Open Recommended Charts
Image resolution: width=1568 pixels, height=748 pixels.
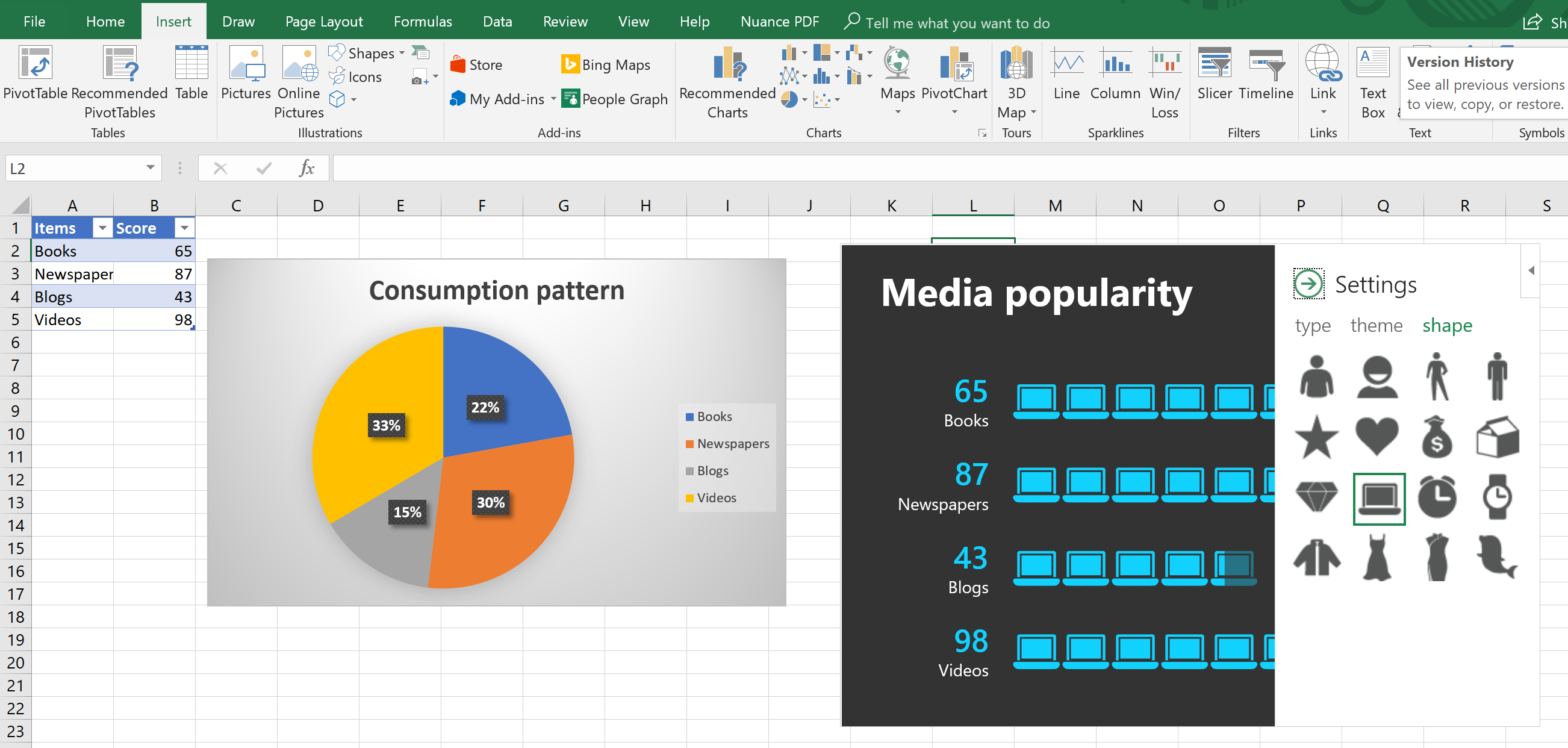(727, 82)
